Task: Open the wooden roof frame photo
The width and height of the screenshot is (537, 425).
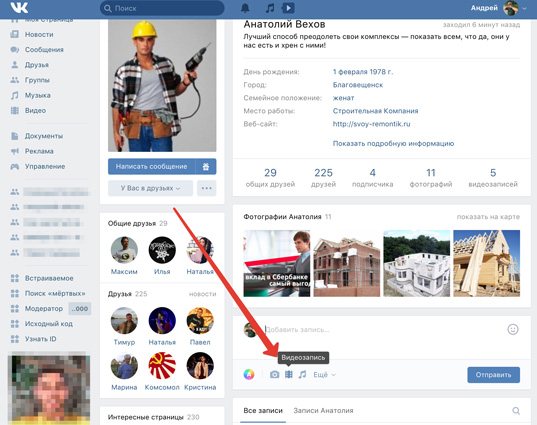Action: 486,263
